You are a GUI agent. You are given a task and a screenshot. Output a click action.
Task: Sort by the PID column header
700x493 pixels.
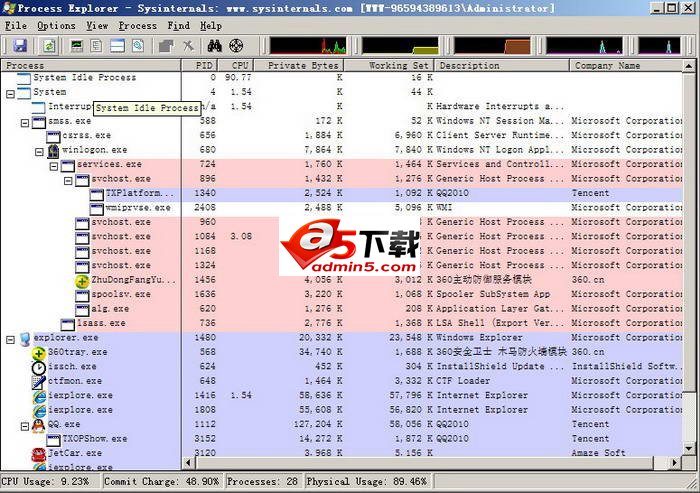pyautogui.click(x=200, y=66)
